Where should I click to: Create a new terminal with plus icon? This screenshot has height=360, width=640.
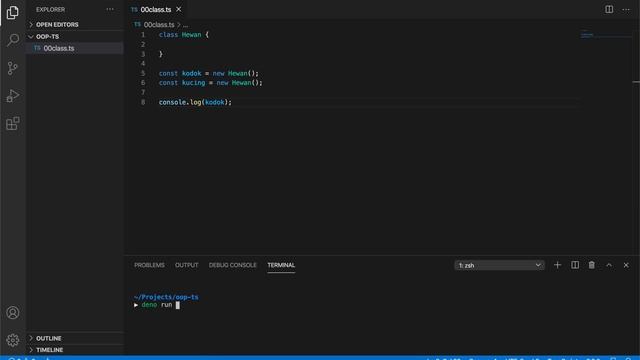[557, 265]
